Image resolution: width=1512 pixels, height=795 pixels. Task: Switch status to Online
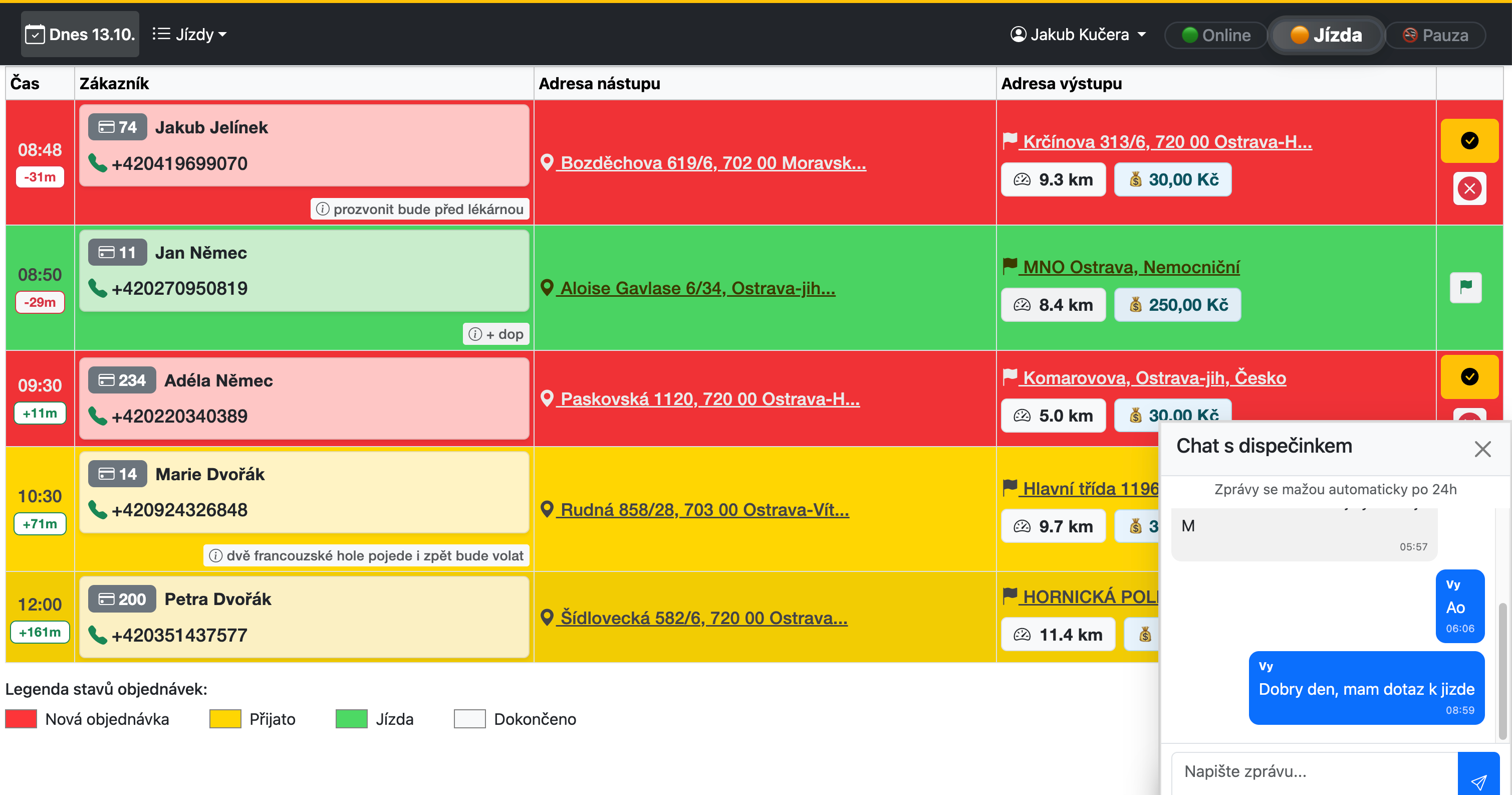pyautogui.click(x=1215, y=35)
